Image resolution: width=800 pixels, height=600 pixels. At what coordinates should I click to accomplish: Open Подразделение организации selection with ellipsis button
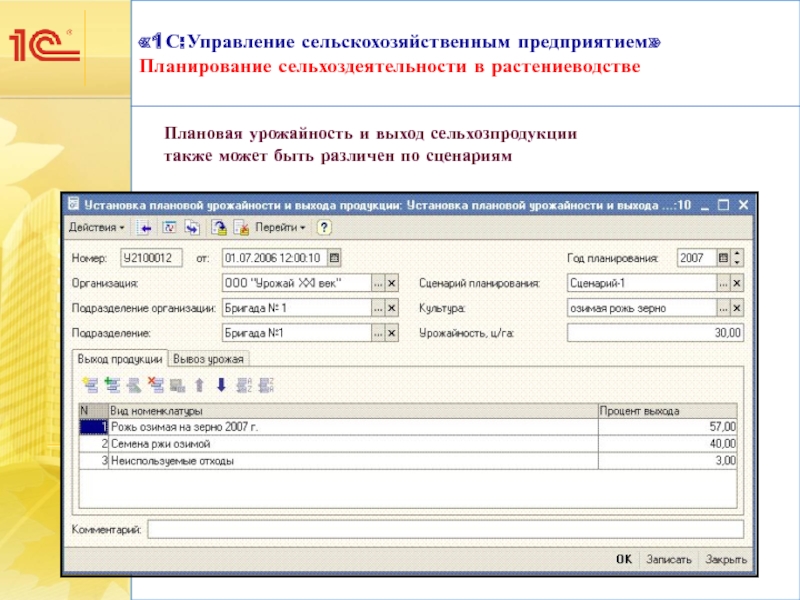click(378, 308)
